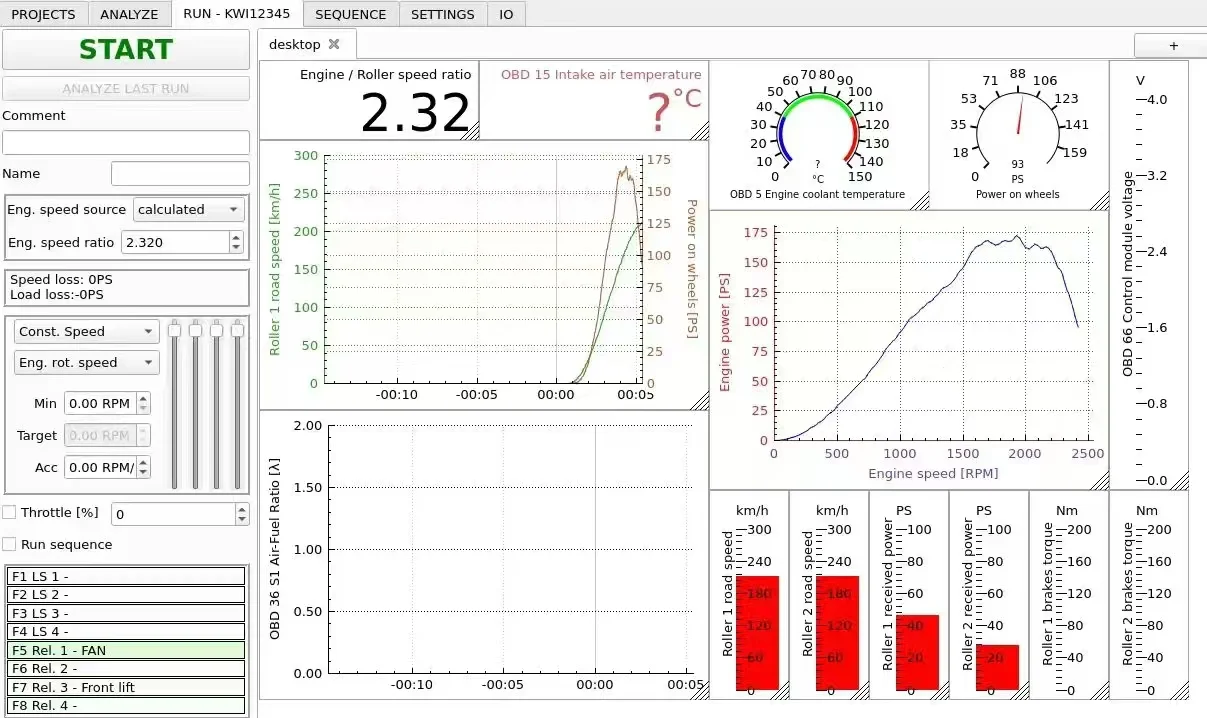
Task: Toggle output F2 LS 2
Action: tap(126, 595)
